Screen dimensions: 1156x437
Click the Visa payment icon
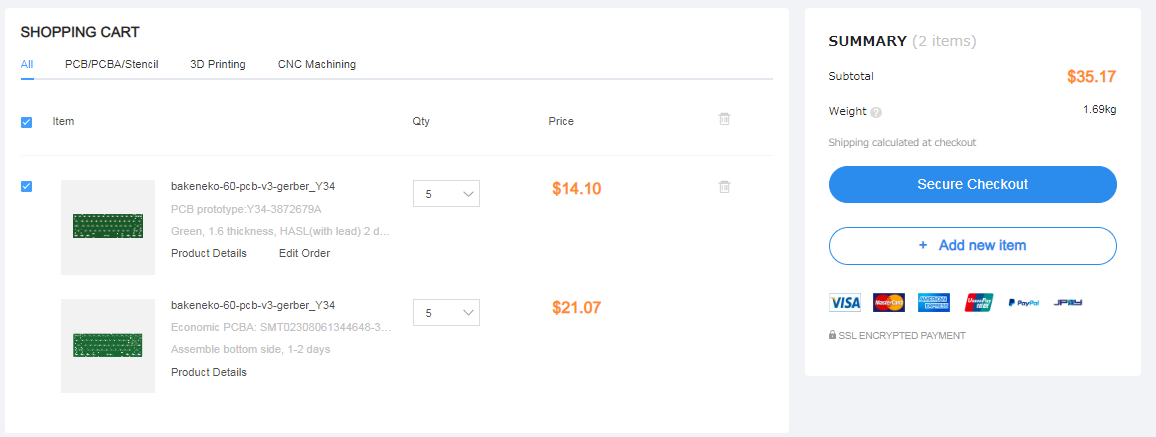pyautogui.click(x=844, y=302)
